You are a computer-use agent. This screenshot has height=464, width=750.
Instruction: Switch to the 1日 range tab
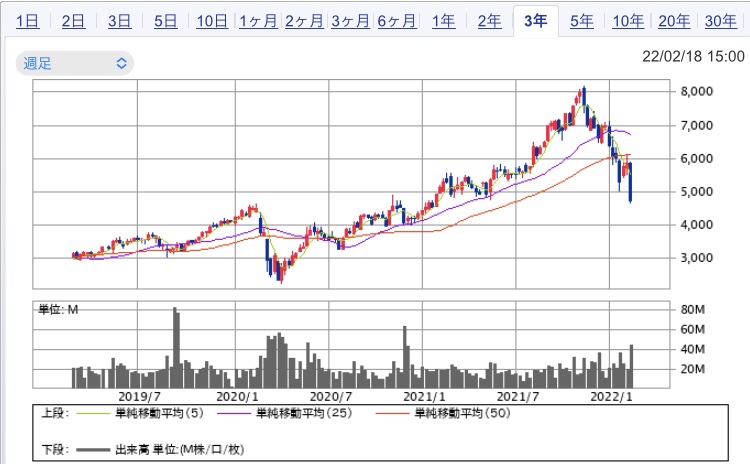point(28,21)
